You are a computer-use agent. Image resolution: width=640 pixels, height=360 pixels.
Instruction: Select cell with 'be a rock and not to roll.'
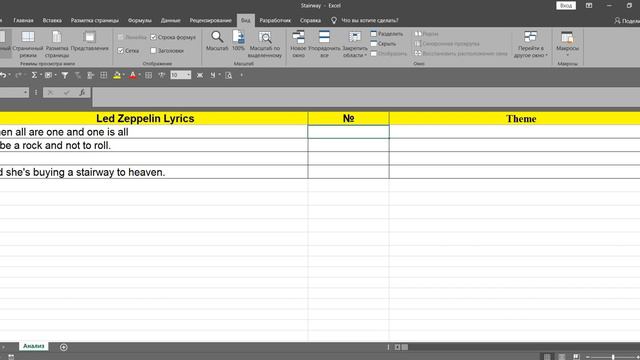point(153,145)
